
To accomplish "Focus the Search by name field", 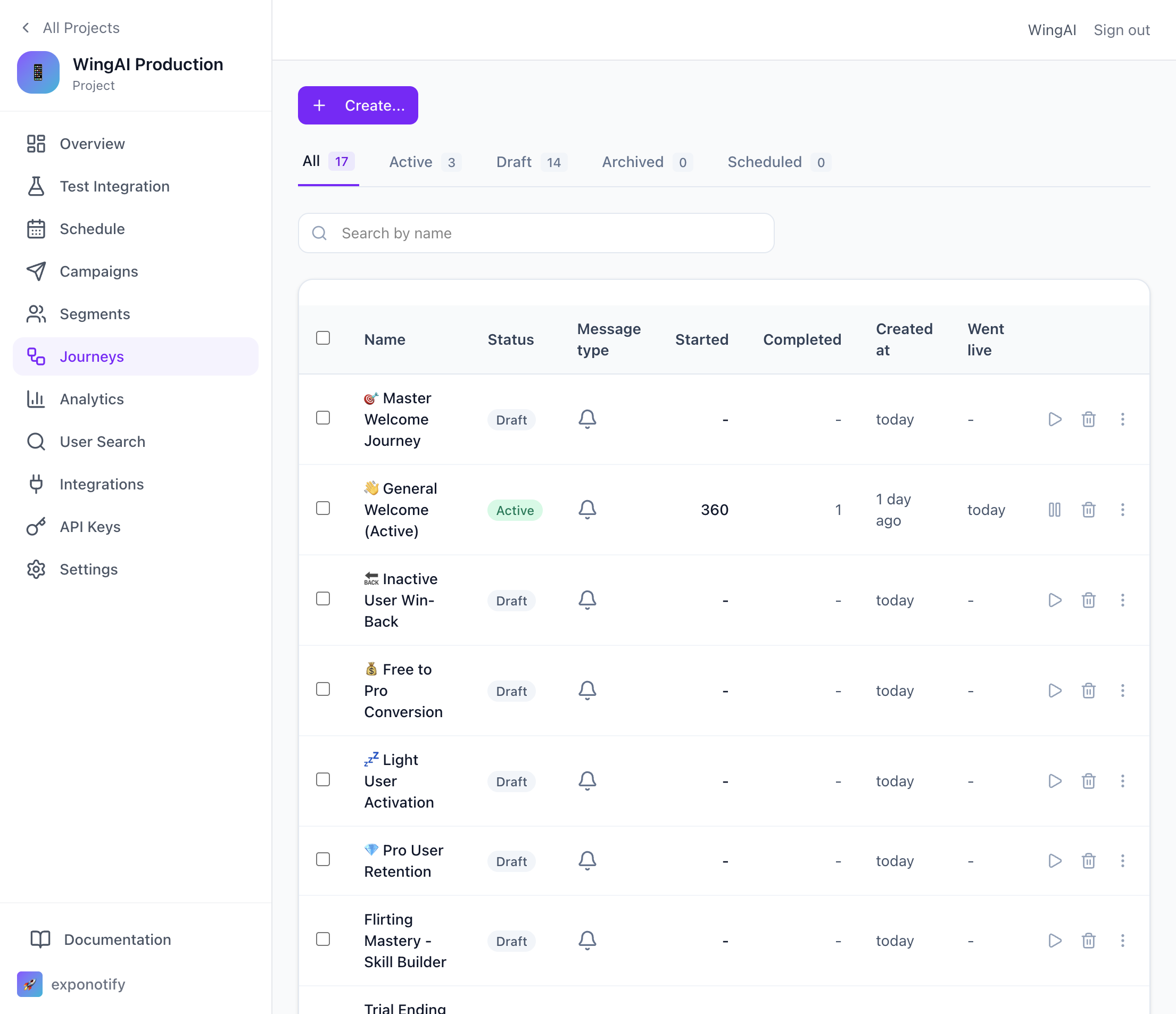I will coord(536,233).
